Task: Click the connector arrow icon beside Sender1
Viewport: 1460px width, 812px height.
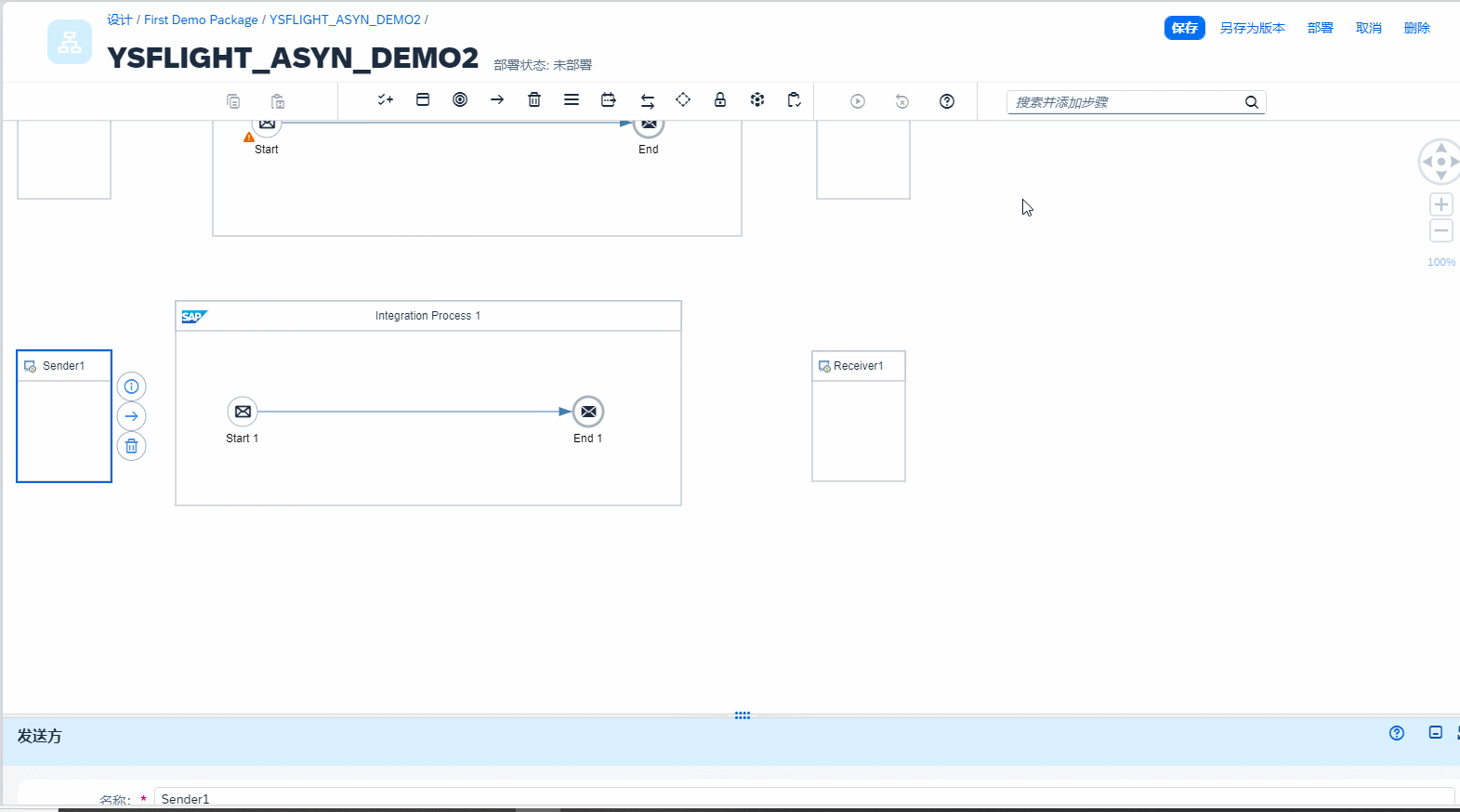Action: coord(132,416)
